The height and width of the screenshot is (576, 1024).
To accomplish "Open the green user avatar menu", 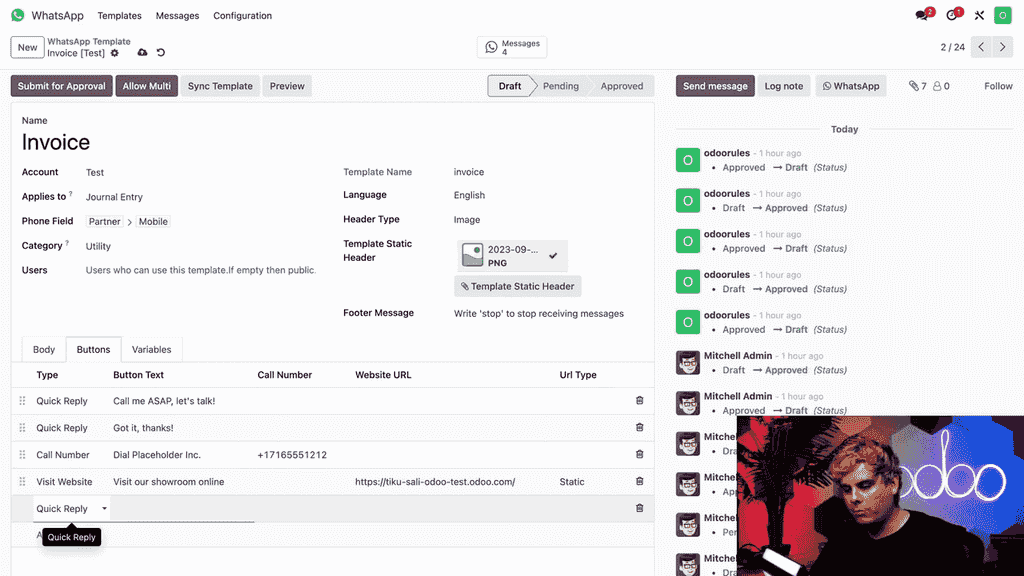I will pyautogui.click(x=1002, y=15).
